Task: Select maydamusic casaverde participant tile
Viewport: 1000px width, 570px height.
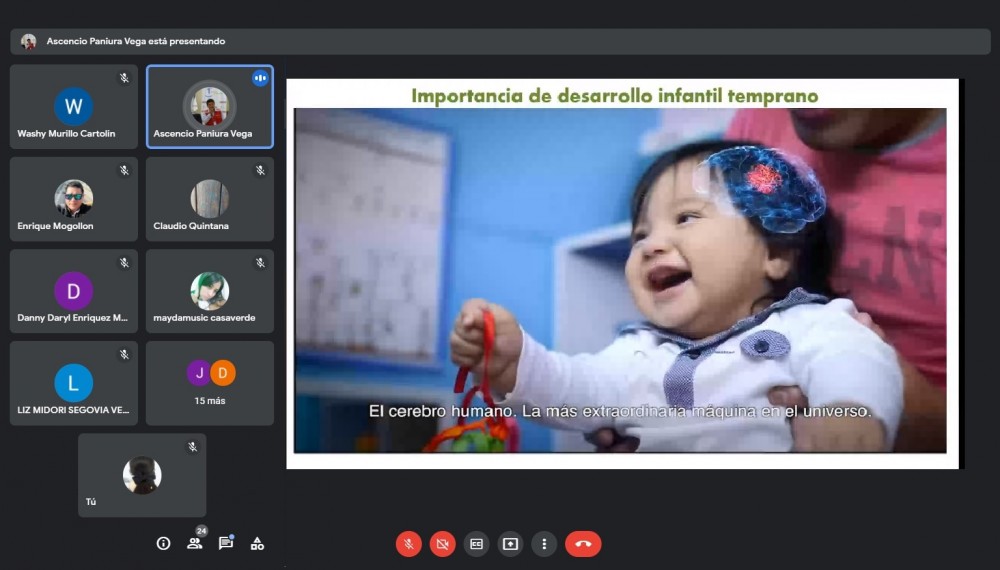Action: pos(210,291)
